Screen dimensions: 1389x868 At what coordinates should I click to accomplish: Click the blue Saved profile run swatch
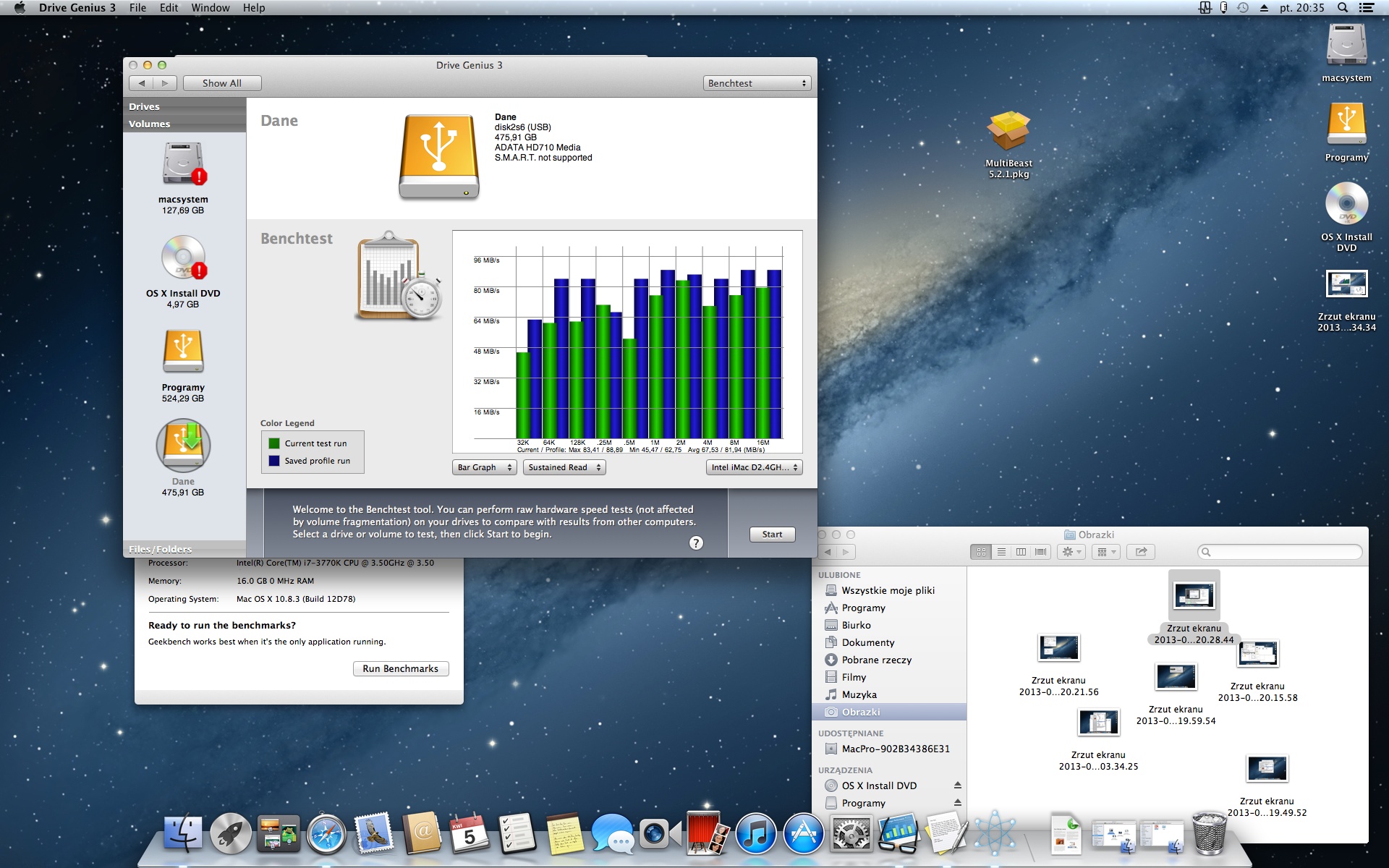[274, 461]
